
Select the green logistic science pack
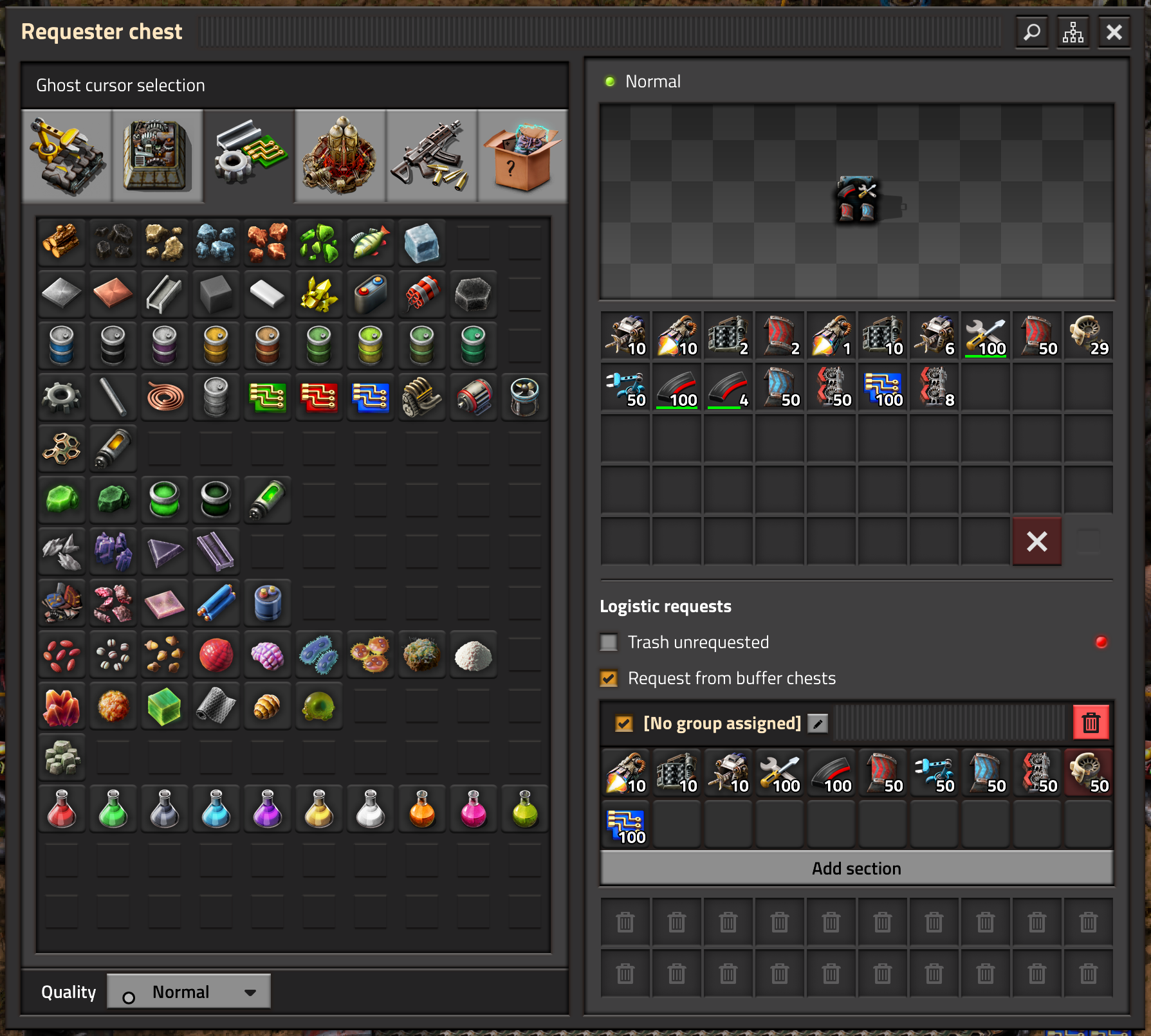[x=113, y=808]
